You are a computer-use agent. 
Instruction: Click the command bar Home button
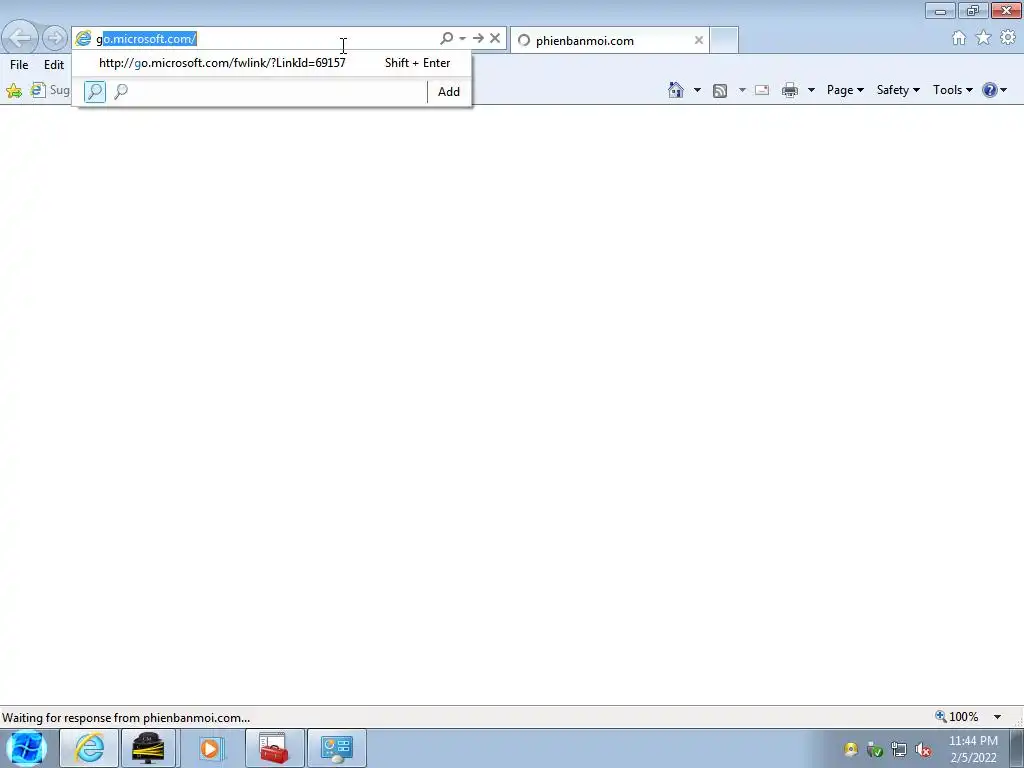[676, 90]
